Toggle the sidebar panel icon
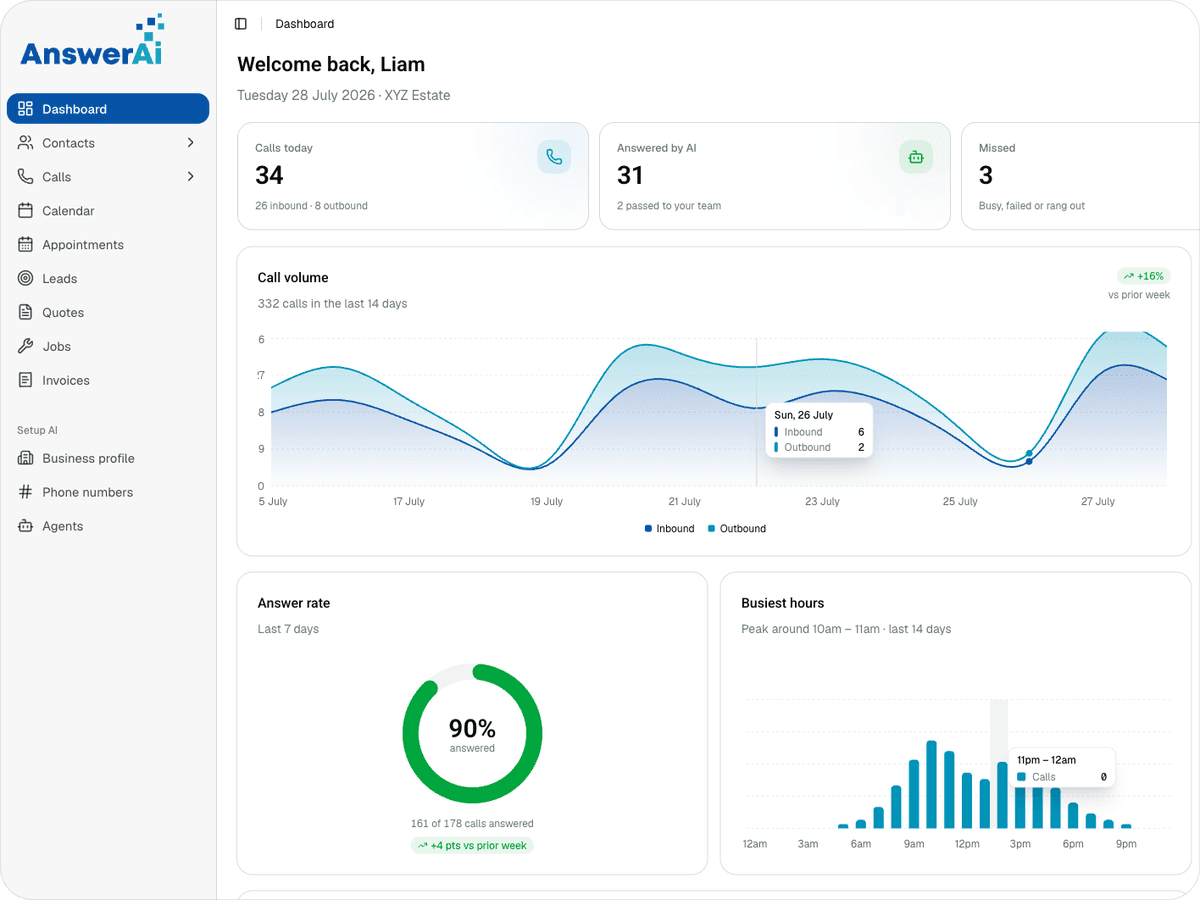The width and height of the screenshot is (1200, 900). pyautogui.click(x=241, y=24)
